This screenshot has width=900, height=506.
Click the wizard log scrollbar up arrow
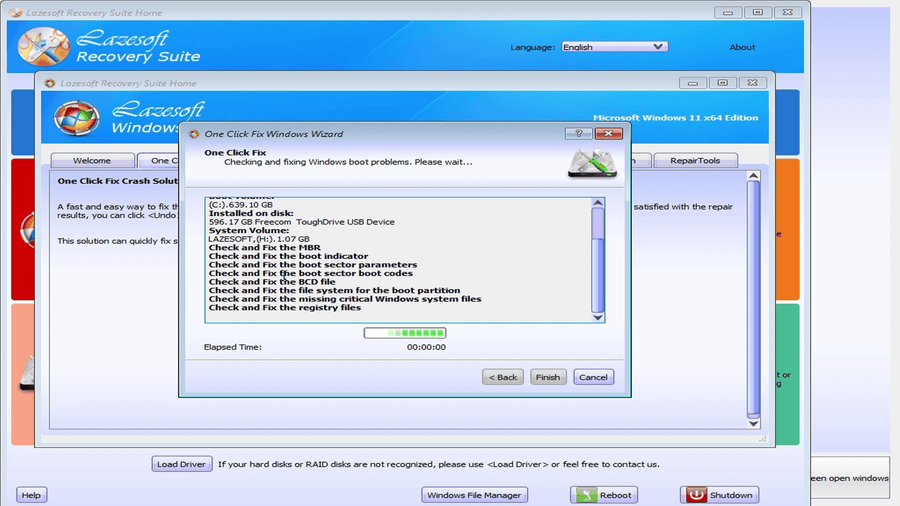pyautogui.click(x=598, y=203)
